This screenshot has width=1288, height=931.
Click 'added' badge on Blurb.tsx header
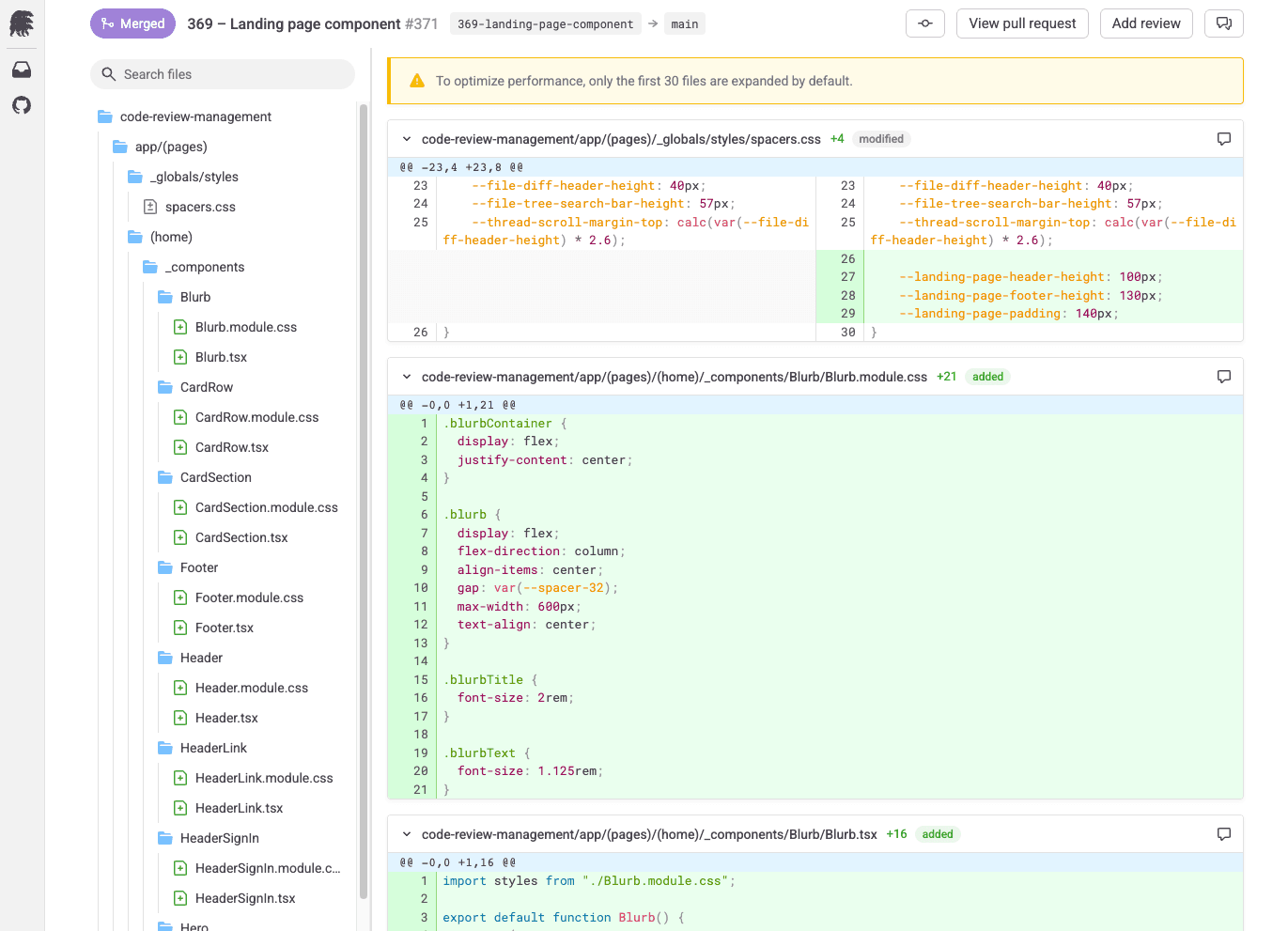[938, 834]
